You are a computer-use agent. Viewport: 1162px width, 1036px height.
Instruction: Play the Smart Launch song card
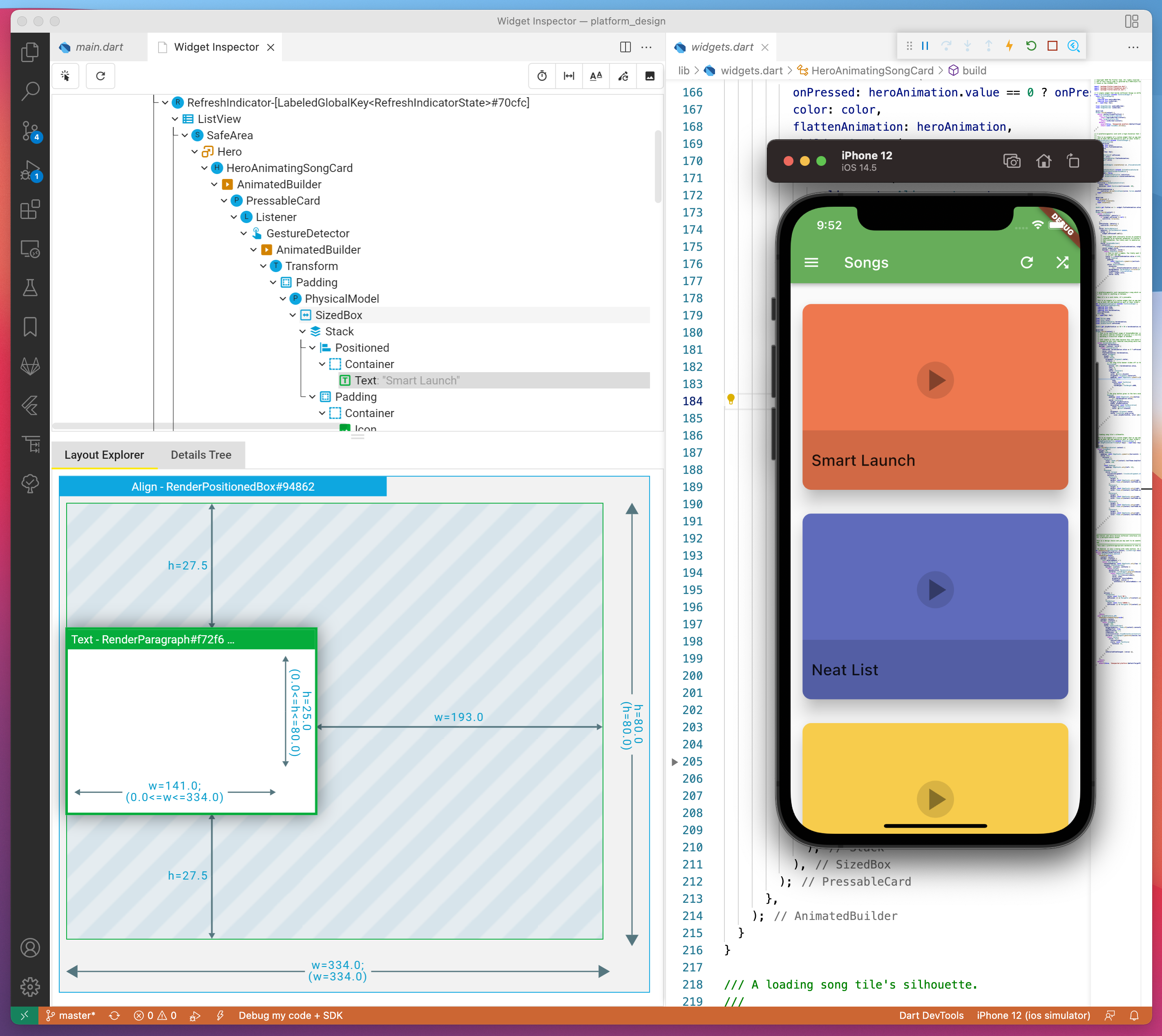click(x=935, y=380)
